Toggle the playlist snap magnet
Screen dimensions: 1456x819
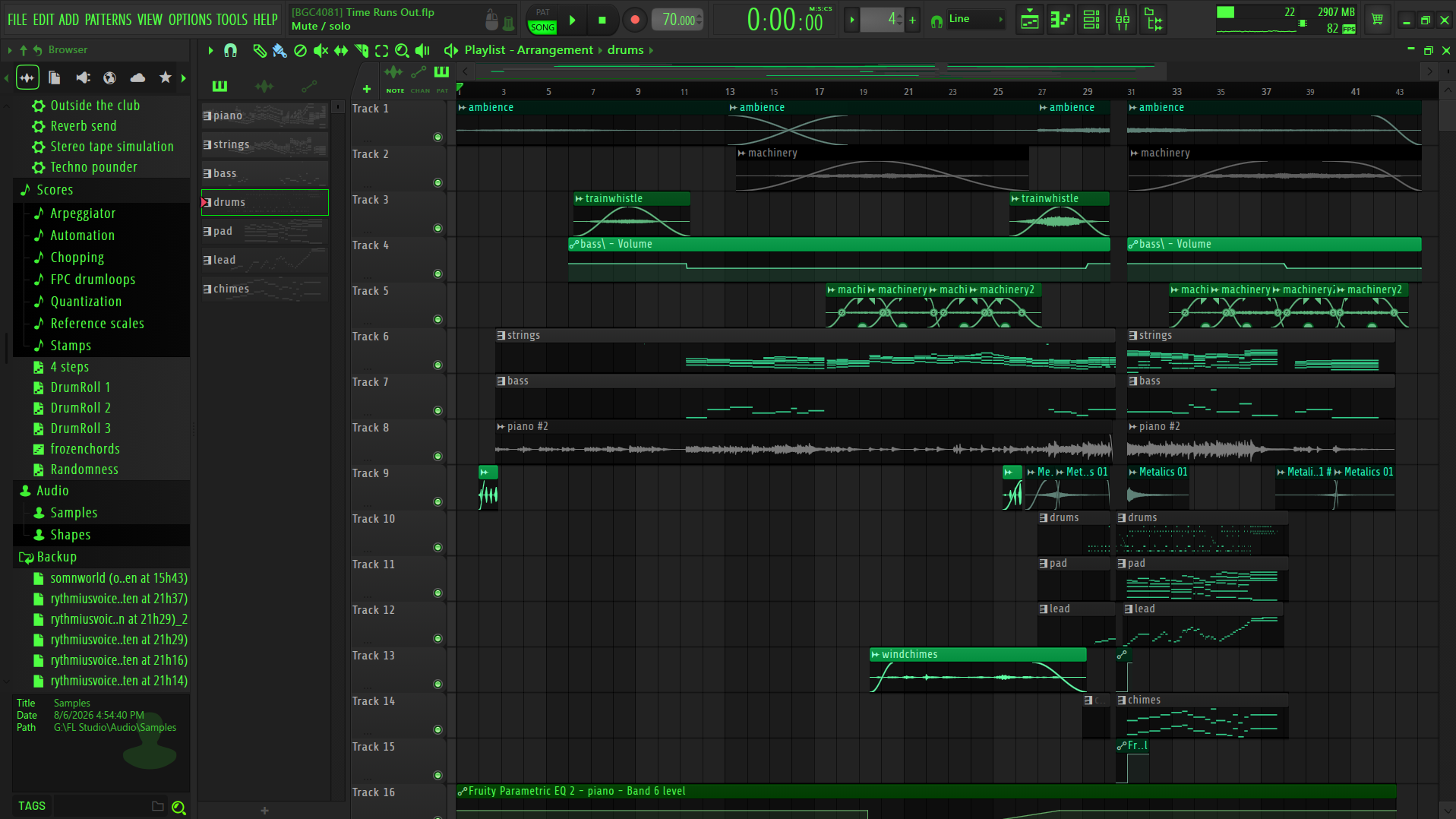pyautogui.click(x=230, y=51)
